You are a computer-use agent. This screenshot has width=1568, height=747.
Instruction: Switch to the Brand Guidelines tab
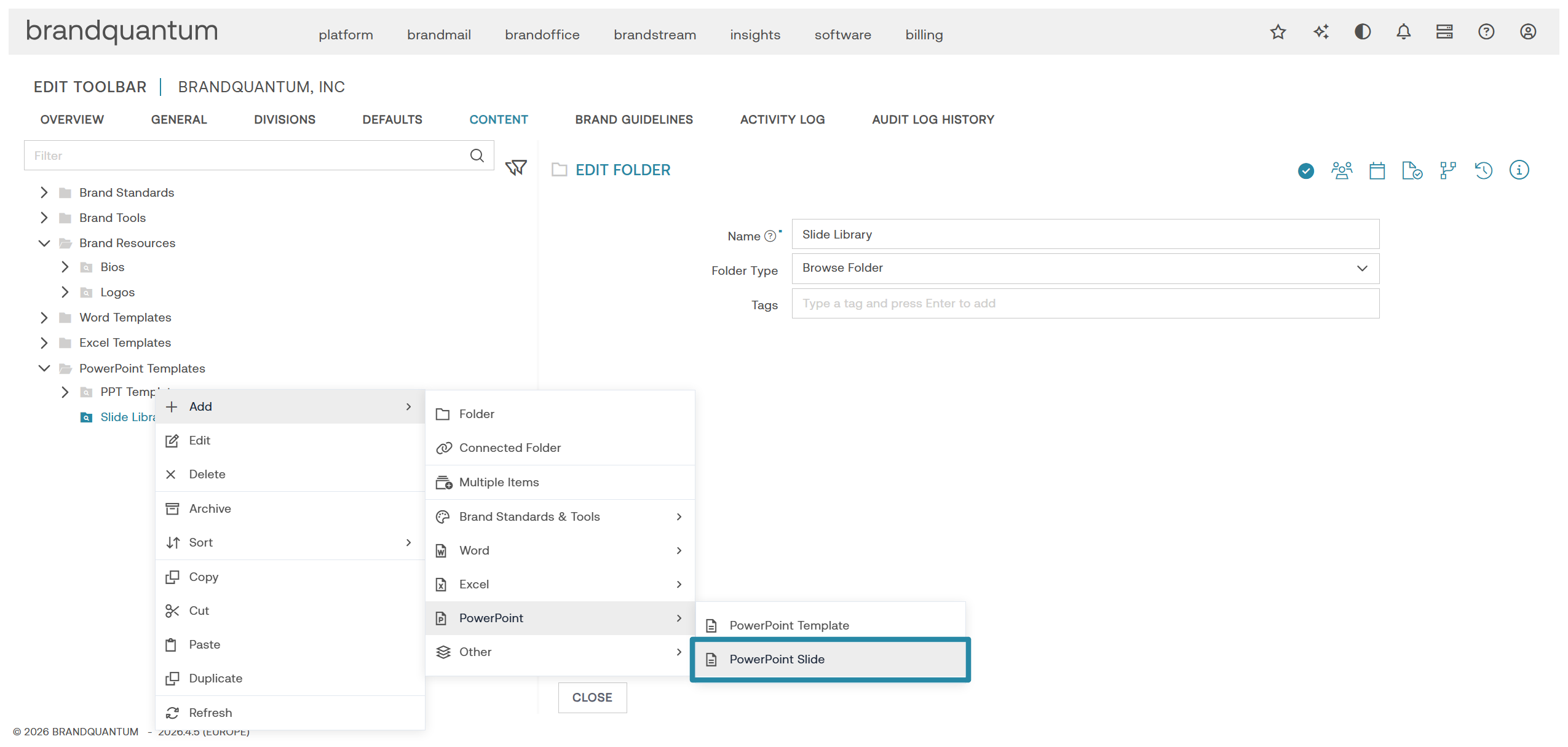(x=634, y=120)
